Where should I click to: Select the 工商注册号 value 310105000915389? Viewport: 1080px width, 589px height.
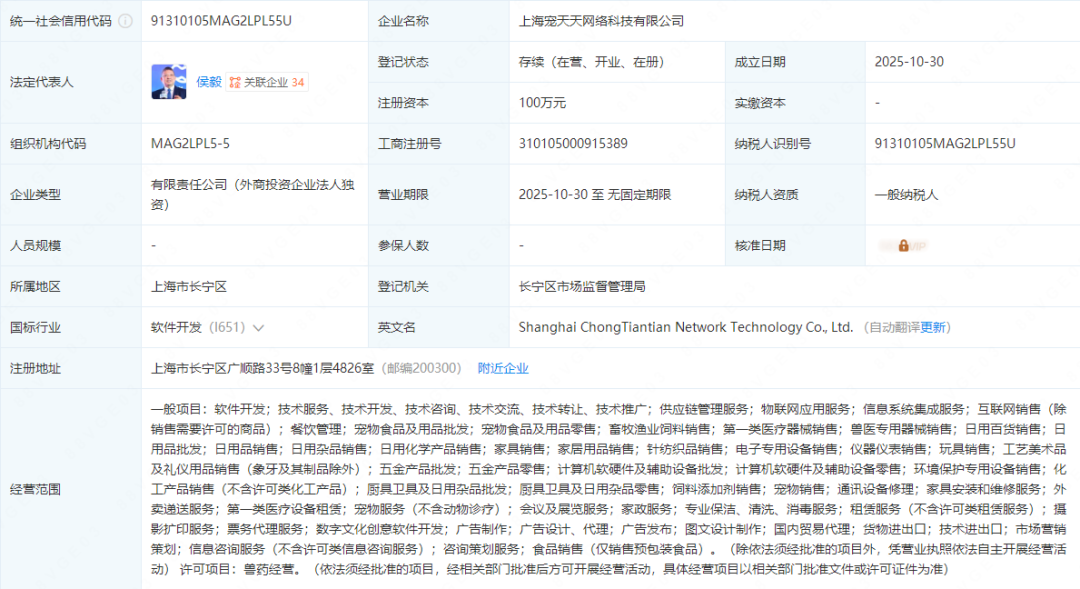click(573, 144)
